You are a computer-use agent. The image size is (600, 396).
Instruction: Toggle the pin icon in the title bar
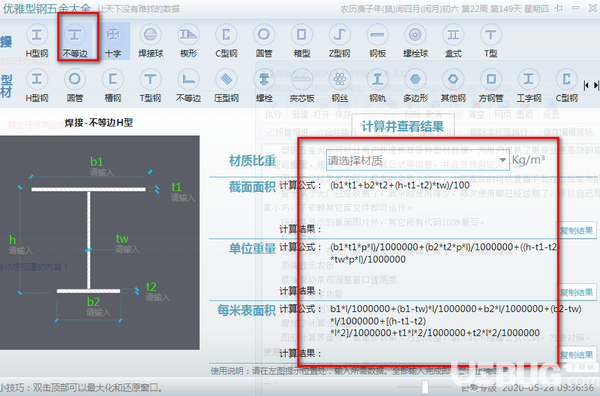[x=558, y=8]
